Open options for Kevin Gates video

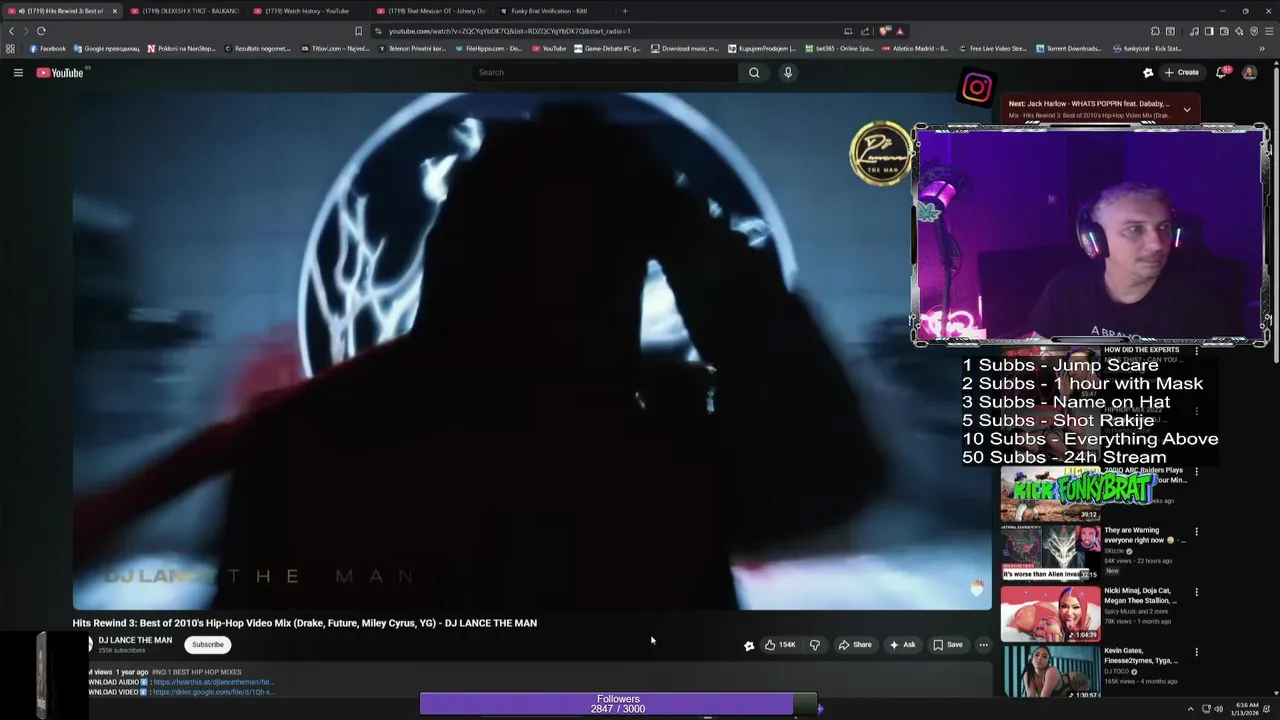(x=1196, y=652)
